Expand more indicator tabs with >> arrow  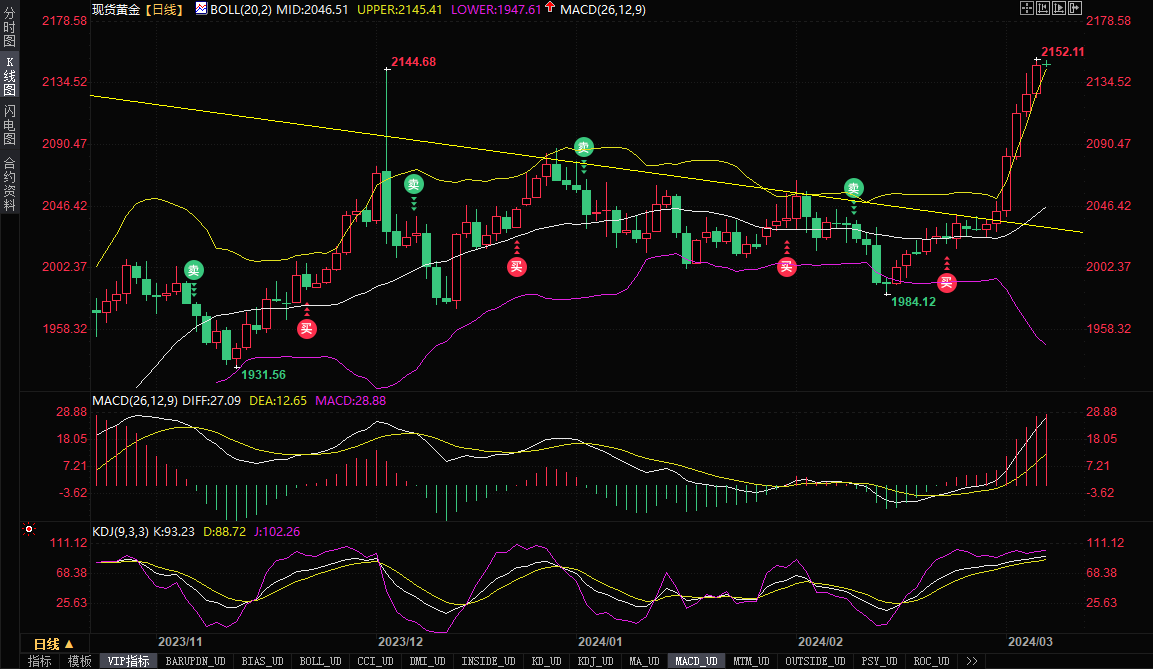coord(969,661)
